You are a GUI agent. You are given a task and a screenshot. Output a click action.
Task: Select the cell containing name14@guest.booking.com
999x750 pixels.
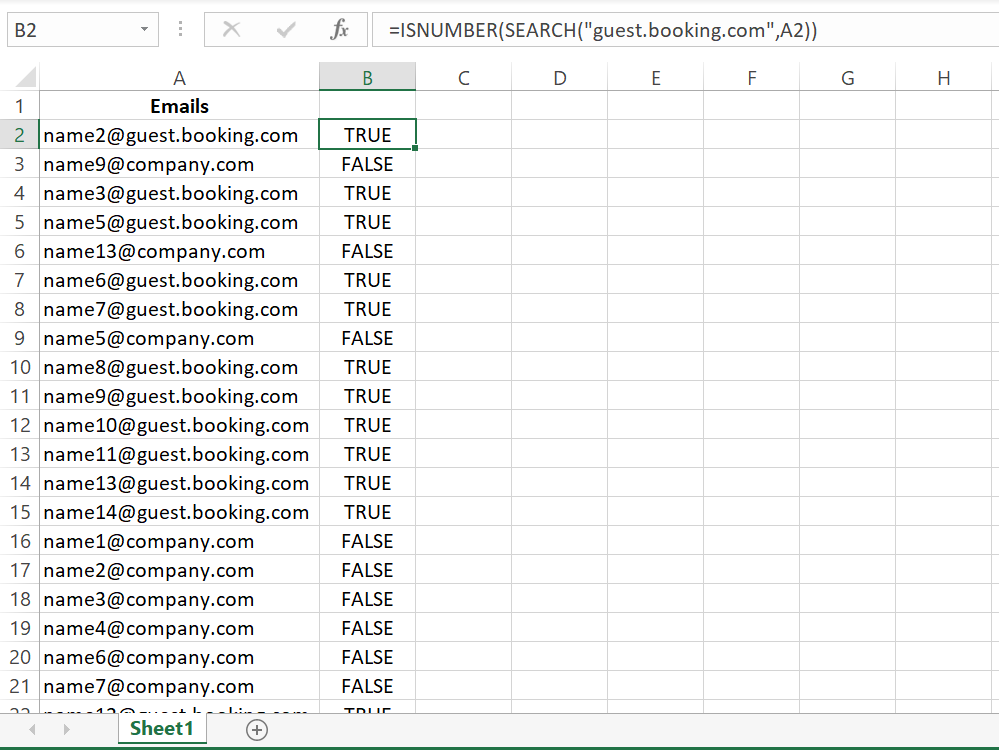tap(178, 512)
